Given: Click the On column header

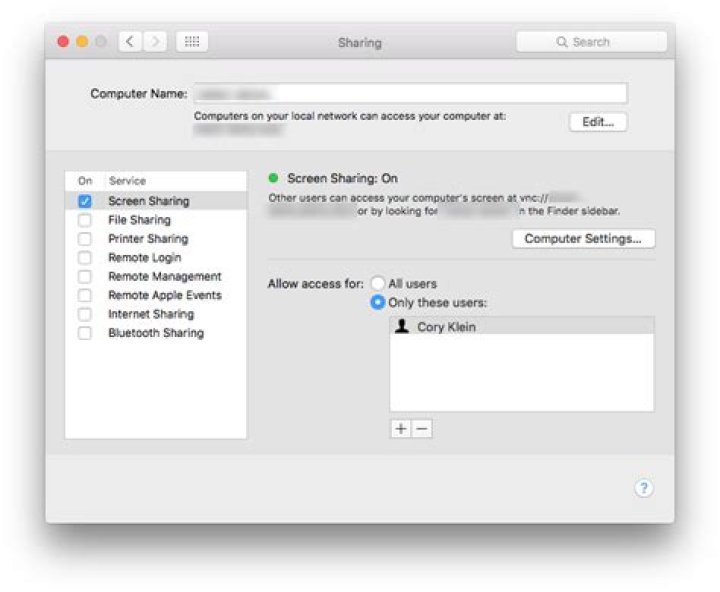Looking at the screenshot, I should pyautogui.click(x=85, y=181).
